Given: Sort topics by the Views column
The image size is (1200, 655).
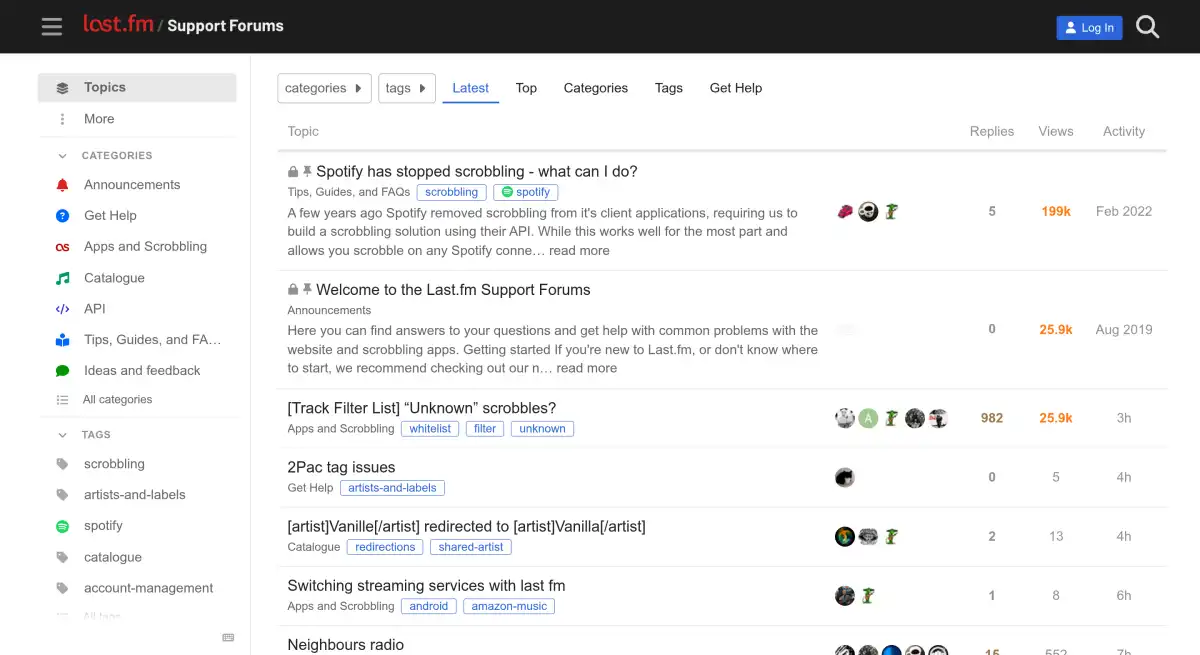Looking at the screenshot, I should pyautogui.click(x=1055, y=131).
